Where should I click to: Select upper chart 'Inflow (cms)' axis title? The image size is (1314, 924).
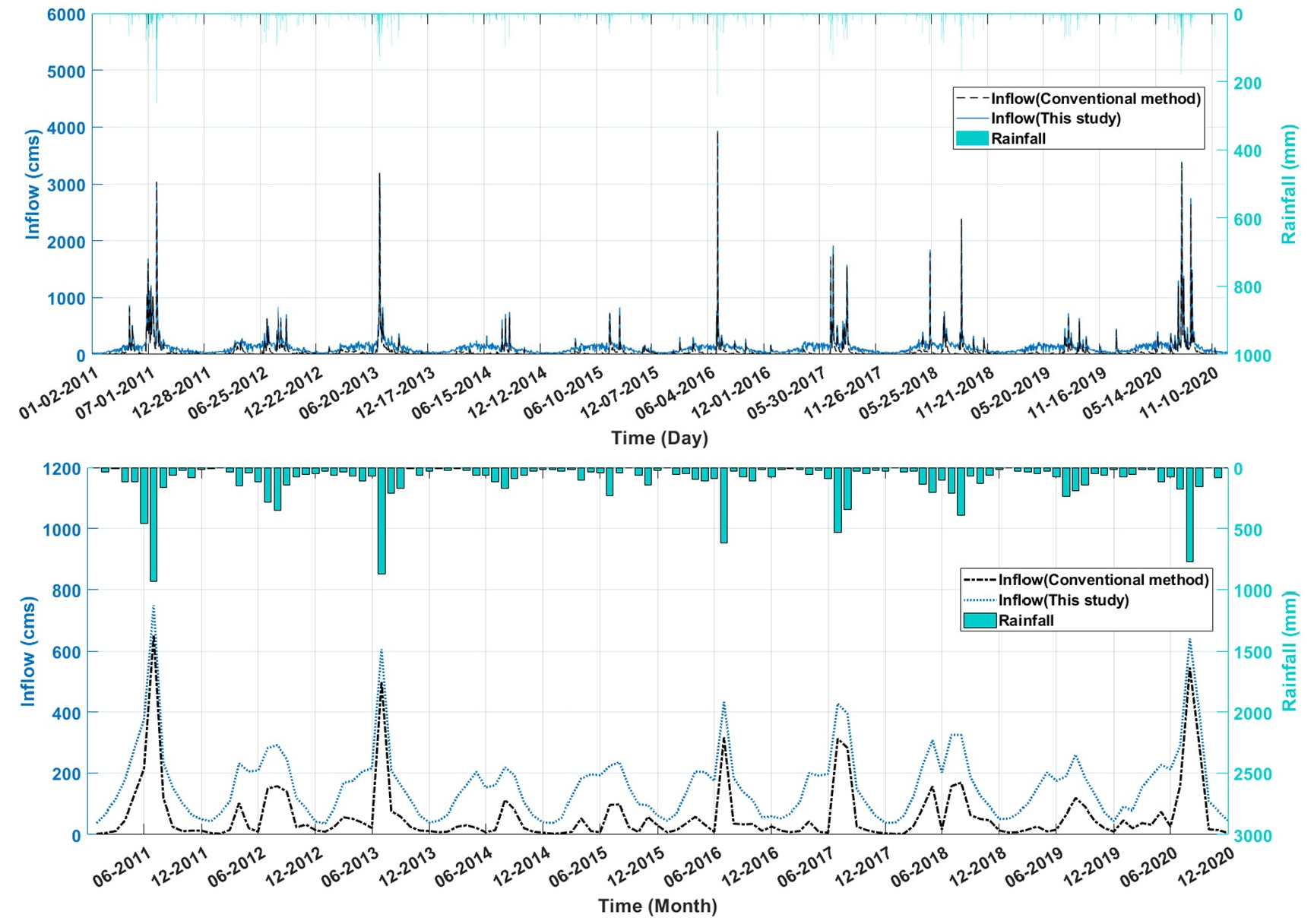point(32,184)
